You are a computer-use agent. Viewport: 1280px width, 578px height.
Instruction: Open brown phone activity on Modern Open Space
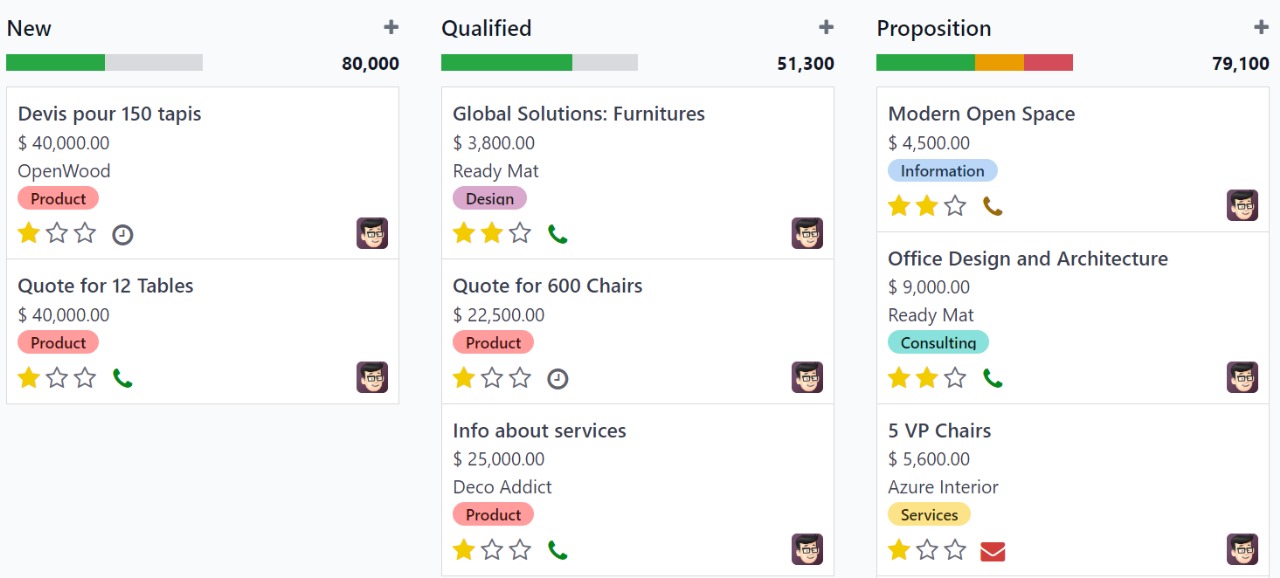992,207
